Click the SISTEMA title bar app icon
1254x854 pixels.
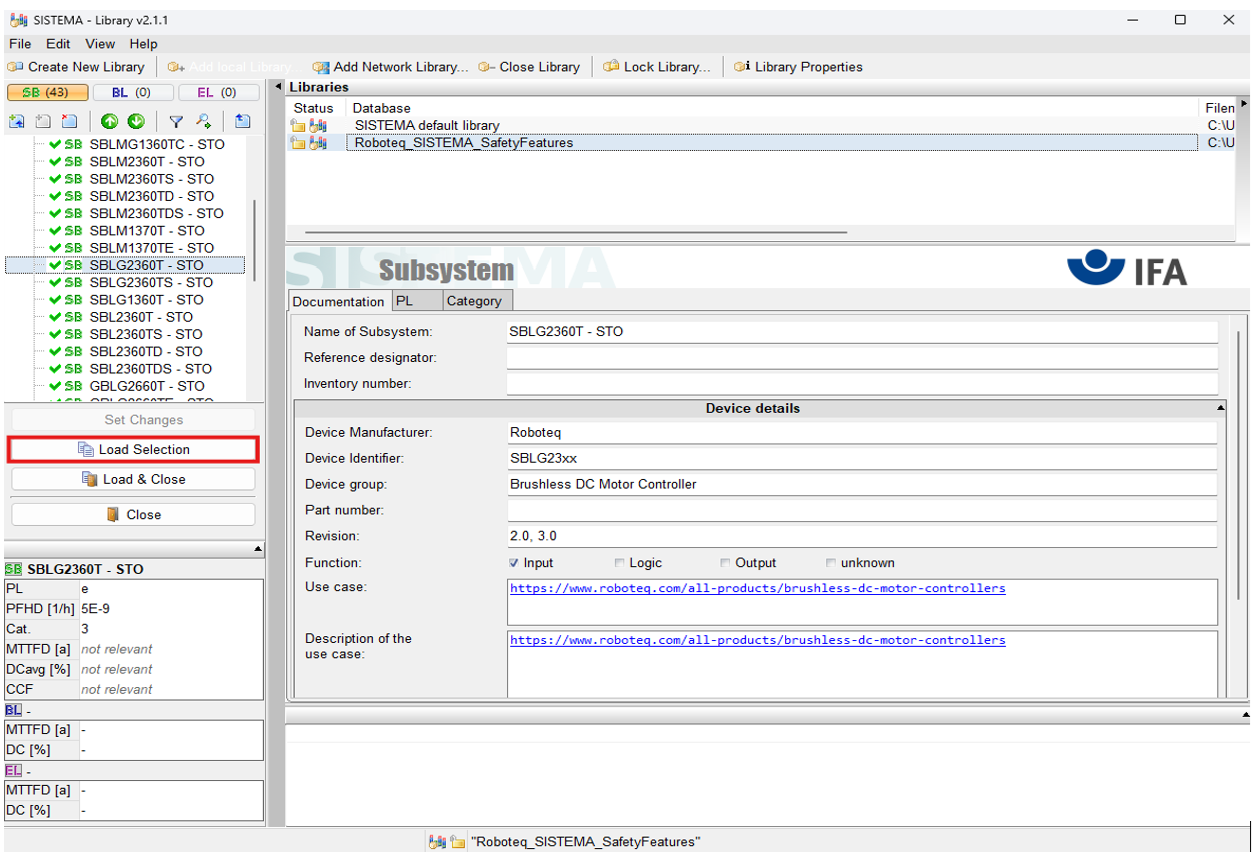pos(19,20)
